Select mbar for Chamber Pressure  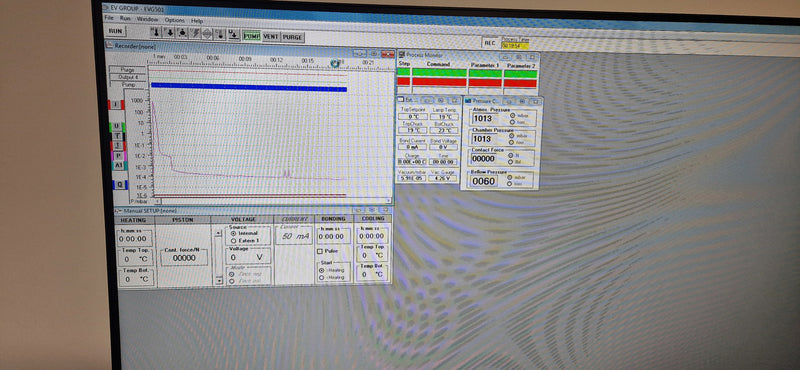(x=512, y=136)
